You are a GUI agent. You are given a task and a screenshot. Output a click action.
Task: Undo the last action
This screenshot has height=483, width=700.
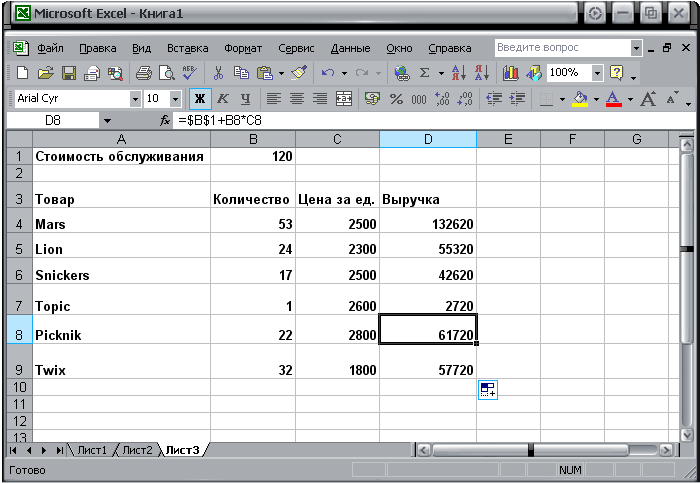point(328,72)
